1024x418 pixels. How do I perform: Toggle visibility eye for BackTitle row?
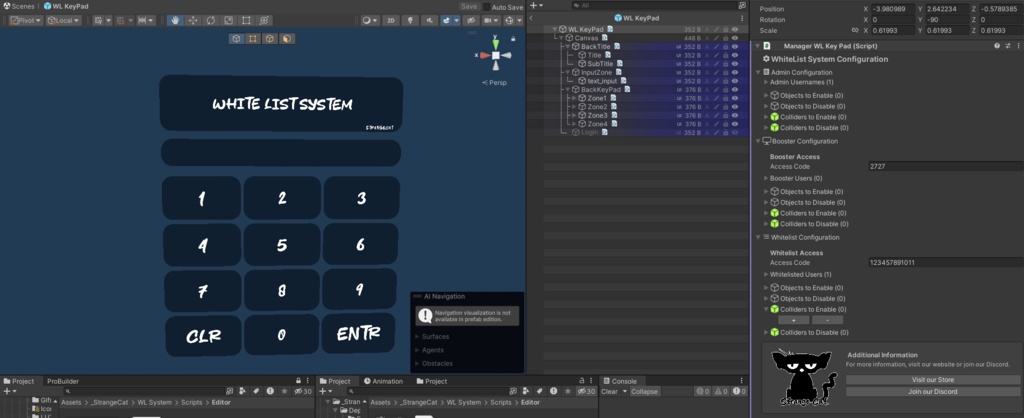tap(735, 46)
